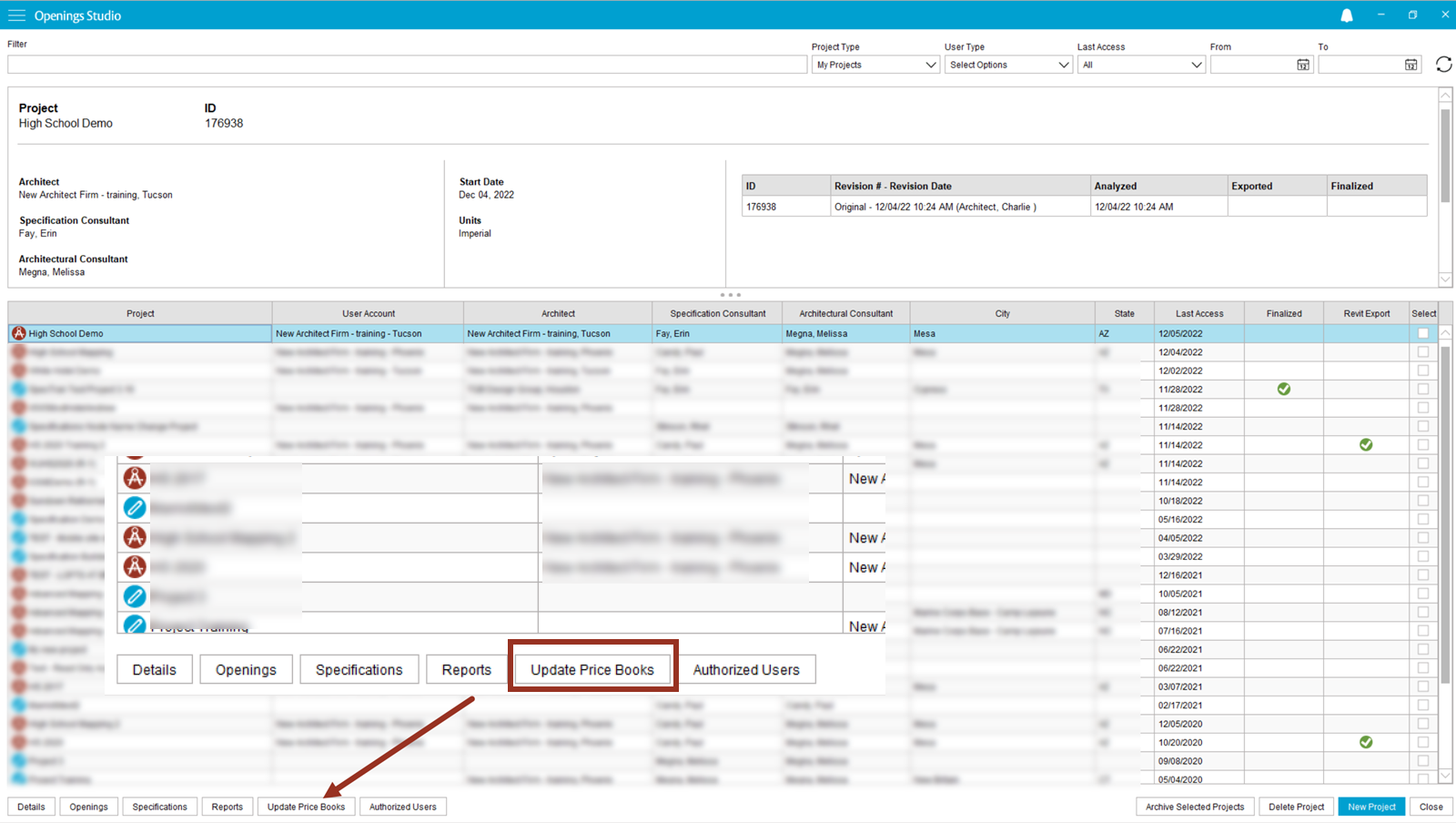This screenshot has height=823, width=1456.
Task: Click the Megna, Melissa cell in the selected row
Action: (846, 333)
